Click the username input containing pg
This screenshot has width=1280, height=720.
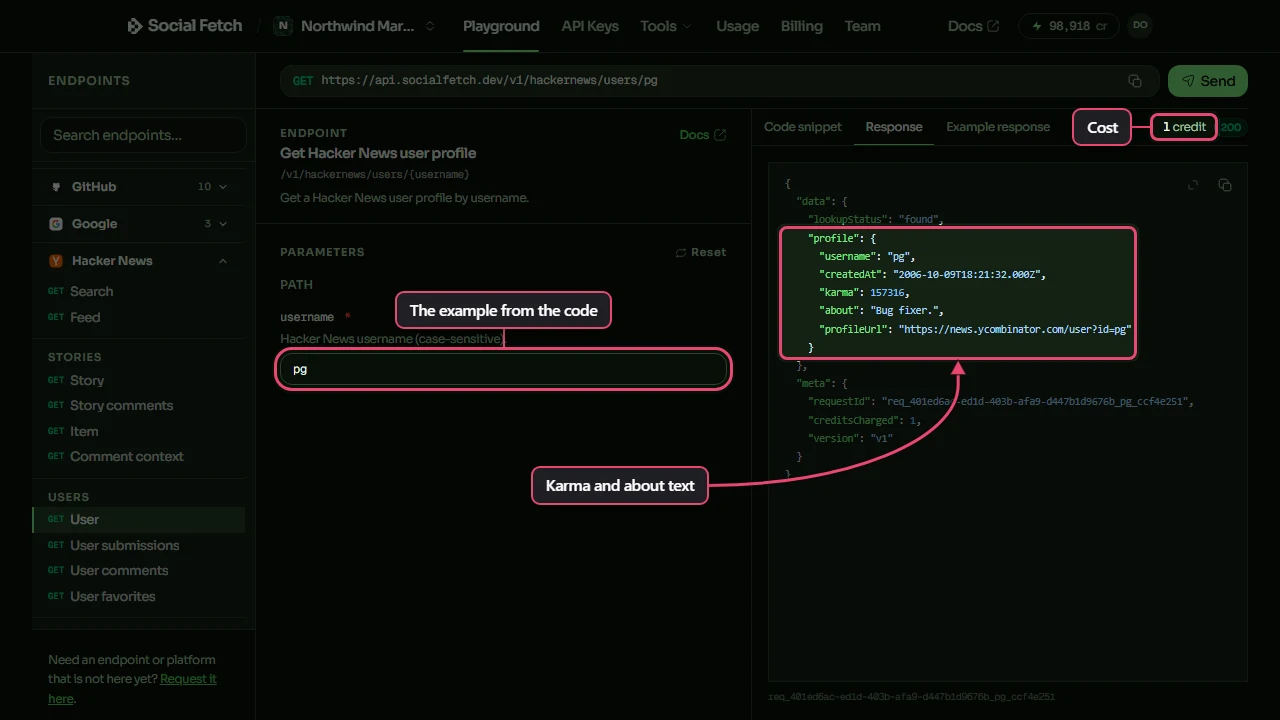click(x=503, y=369)
